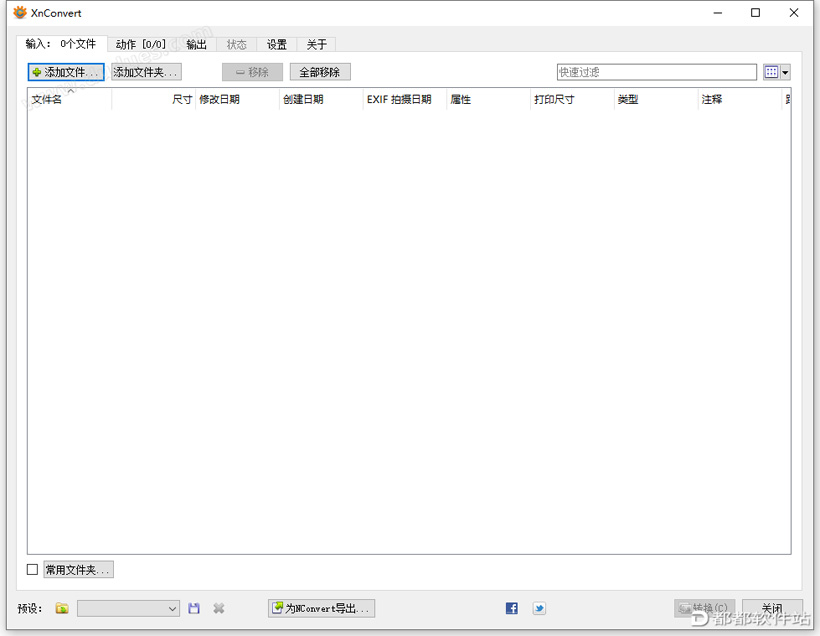This screenshot has height=636, width=820.
Task: Select the 输入: 0个文件 tab
Action: 61,44
